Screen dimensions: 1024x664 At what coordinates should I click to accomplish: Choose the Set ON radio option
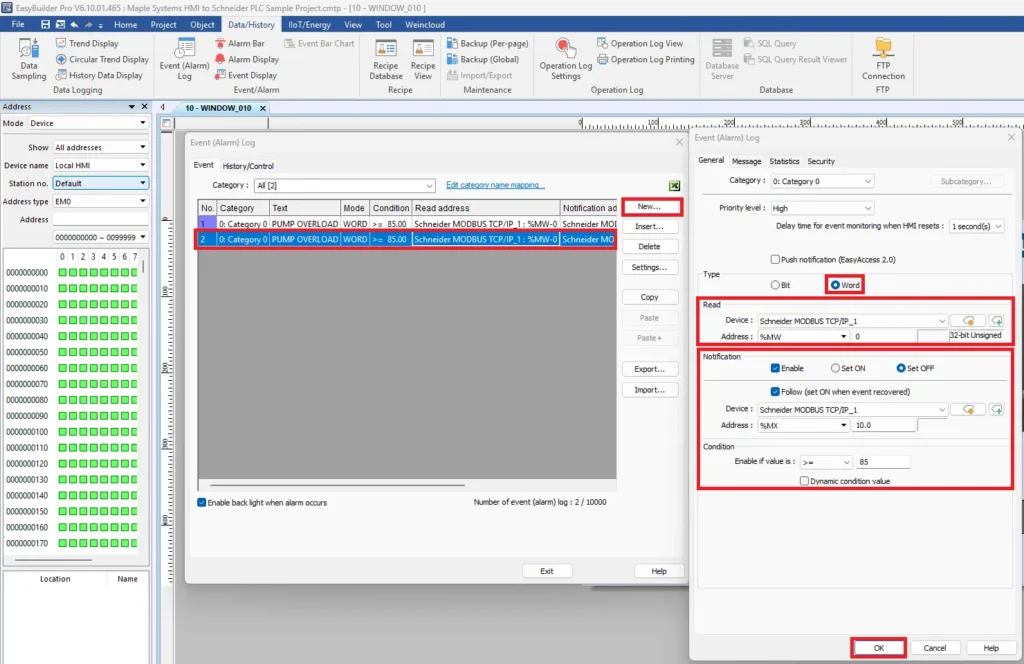[x=835, y=368]
